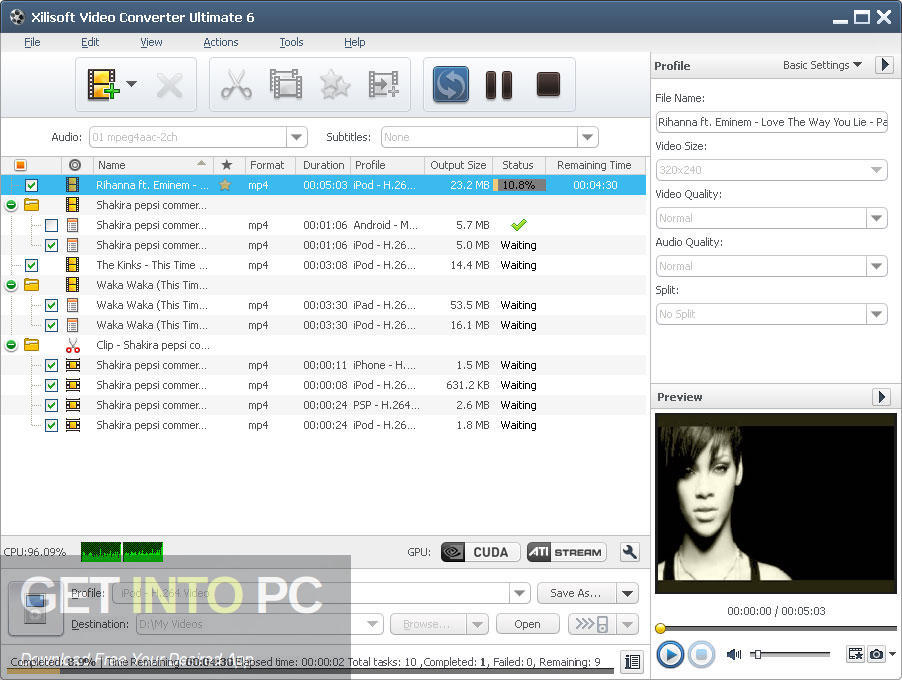902x680 pixels.
Task: Click the Add File icon
Action: [x=103, y=85]
